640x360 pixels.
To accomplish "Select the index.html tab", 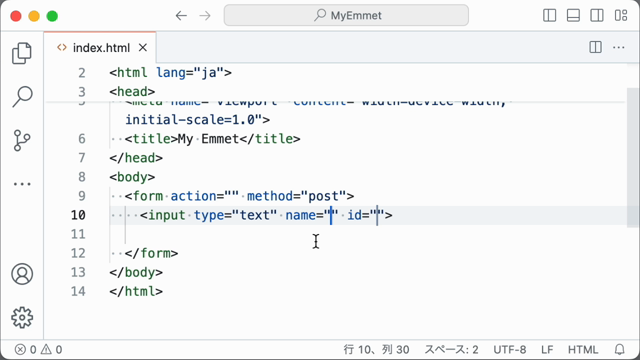I will pos(100,48).
